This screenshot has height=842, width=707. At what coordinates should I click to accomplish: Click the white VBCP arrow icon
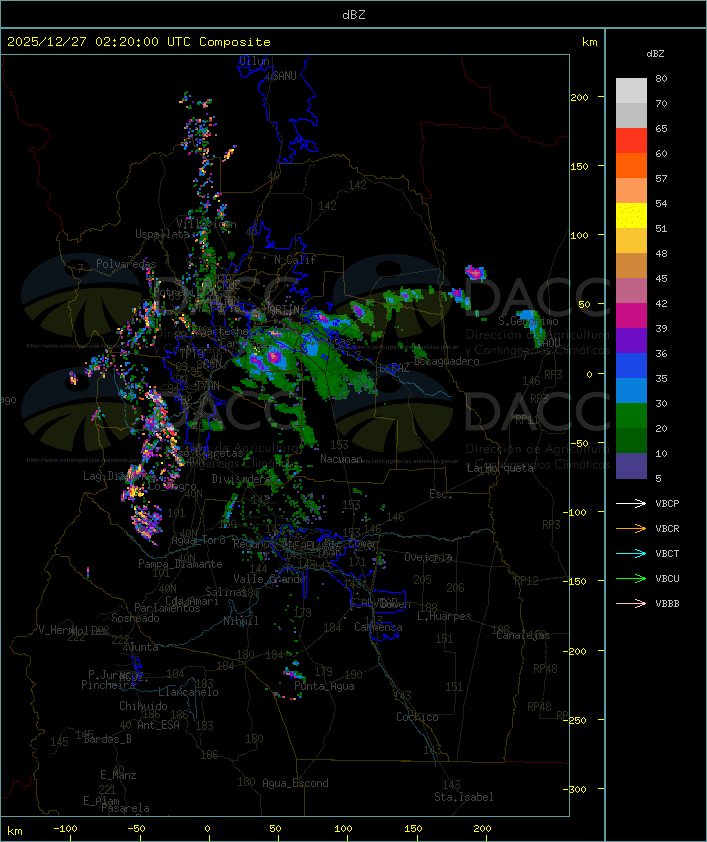tap(631, 504)
